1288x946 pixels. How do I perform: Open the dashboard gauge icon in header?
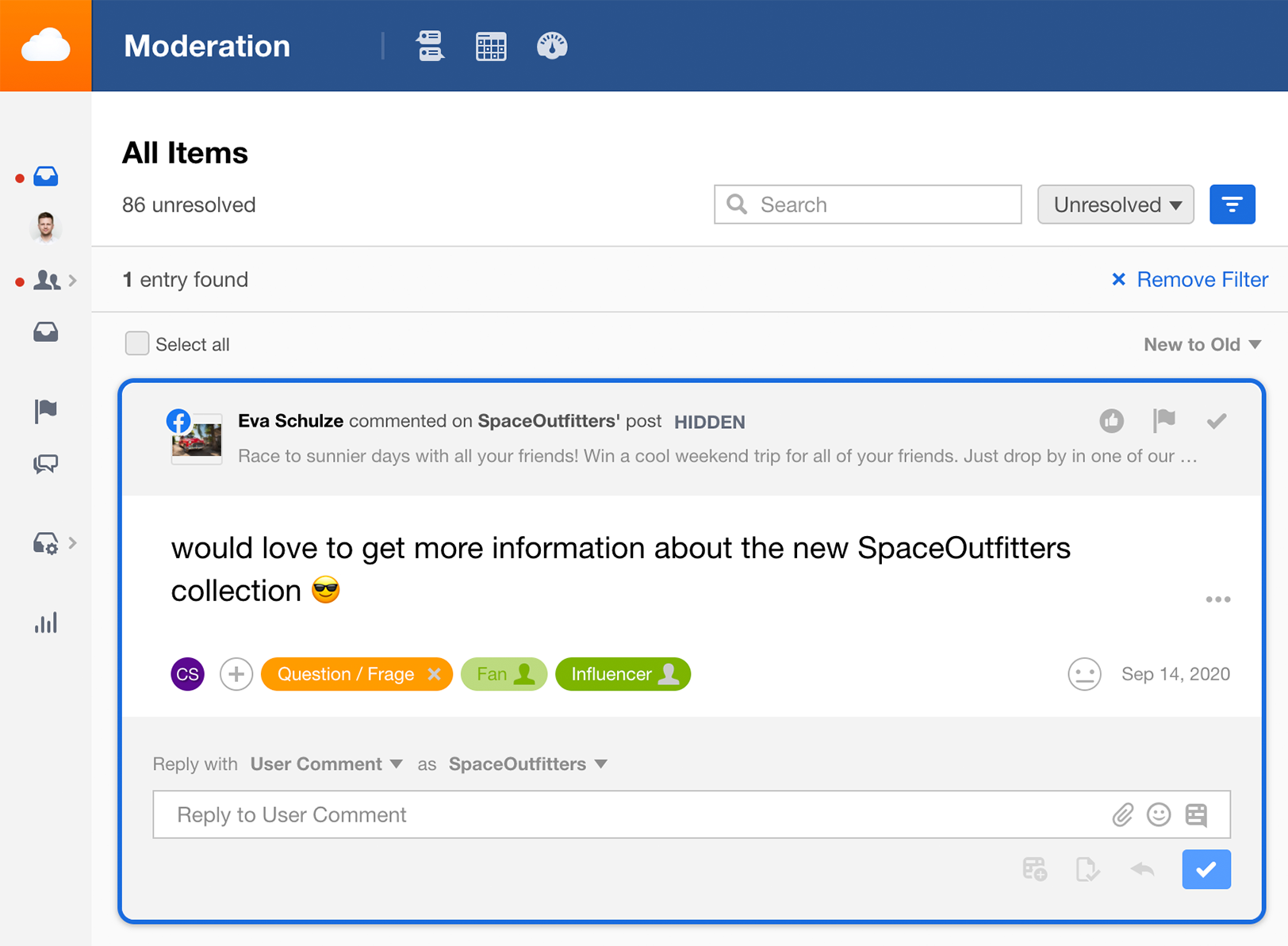(552, 46)
